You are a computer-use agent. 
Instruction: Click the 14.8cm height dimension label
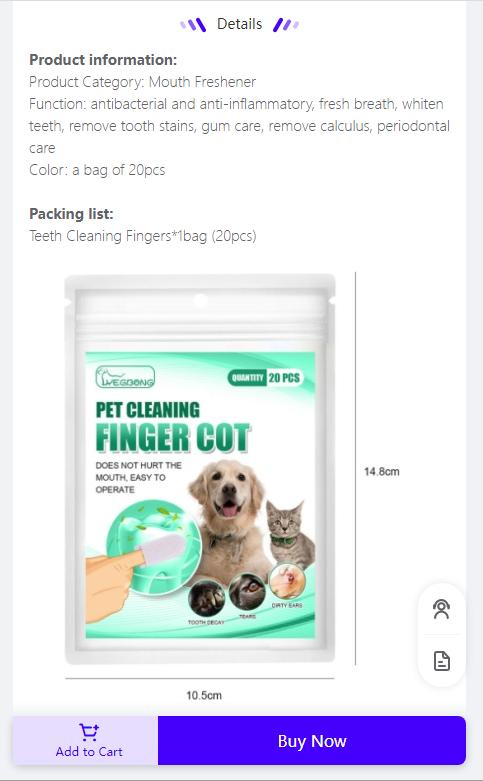(x=382, y=472)
